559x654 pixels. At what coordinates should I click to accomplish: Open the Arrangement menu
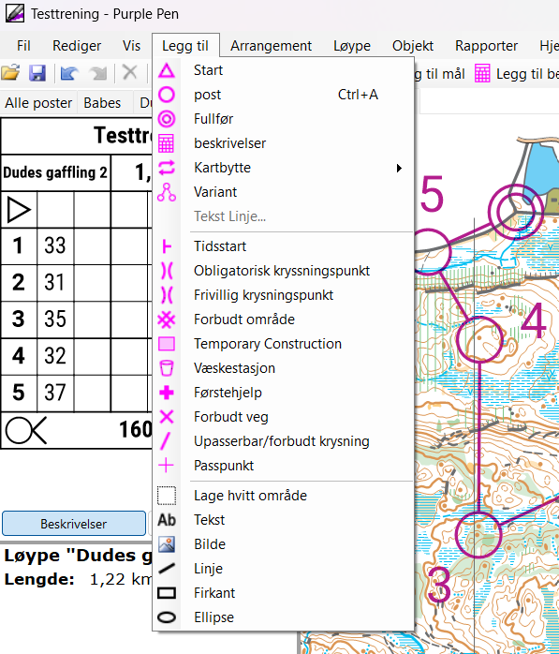[x=271, y=45]
